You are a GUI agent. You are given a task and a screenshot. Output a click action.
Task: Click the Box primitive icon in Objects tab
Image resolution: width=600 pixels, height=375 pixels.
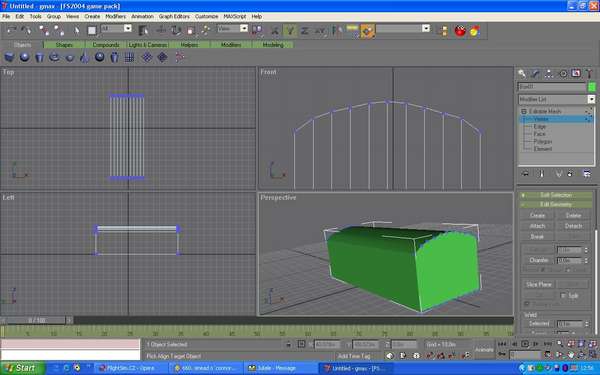click(x=9, y=57)
